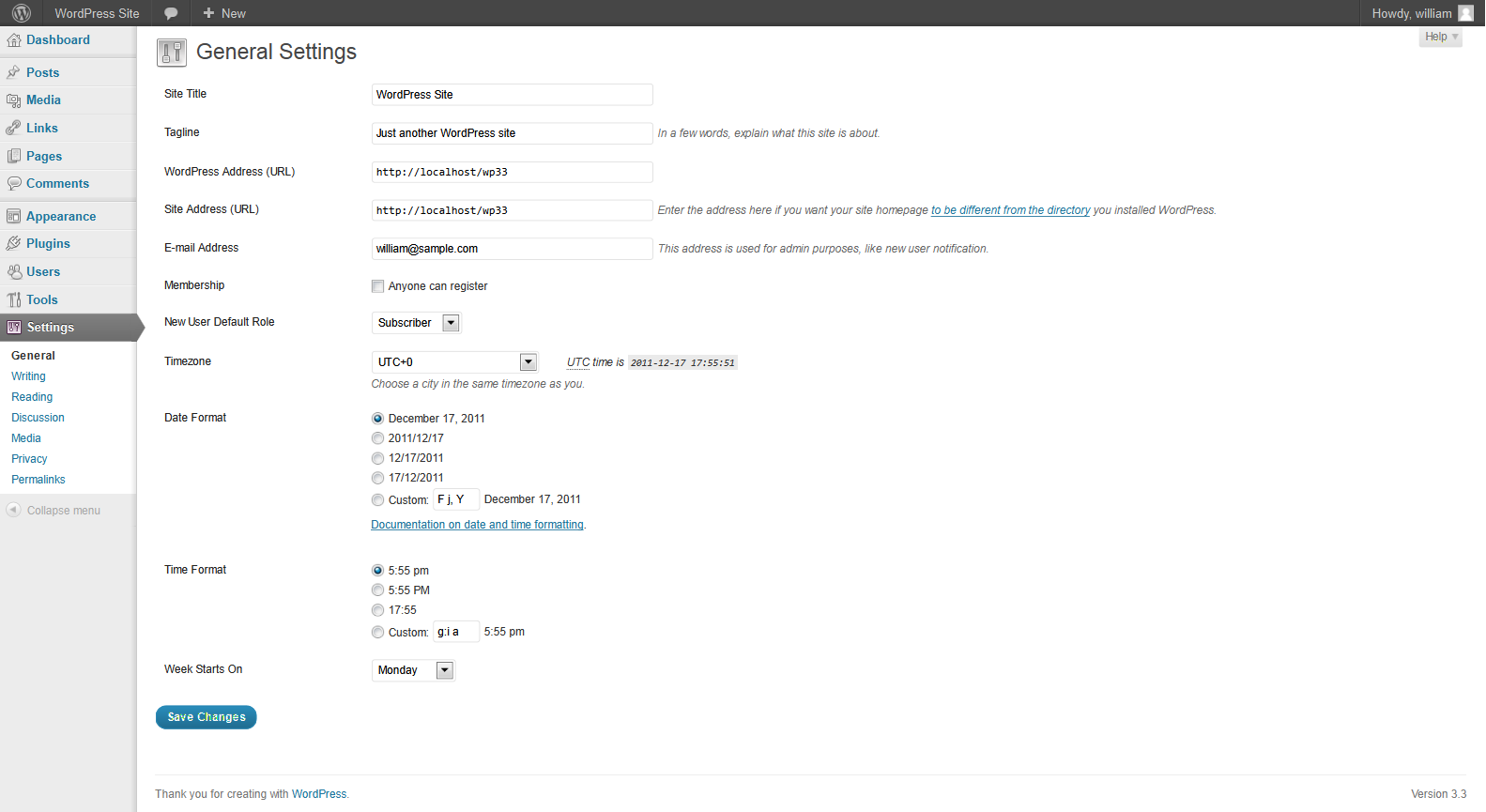This screenshot has height=812, width=1486.
Task: Select the 2011/12/17 date format
Action: pos(377,438)
